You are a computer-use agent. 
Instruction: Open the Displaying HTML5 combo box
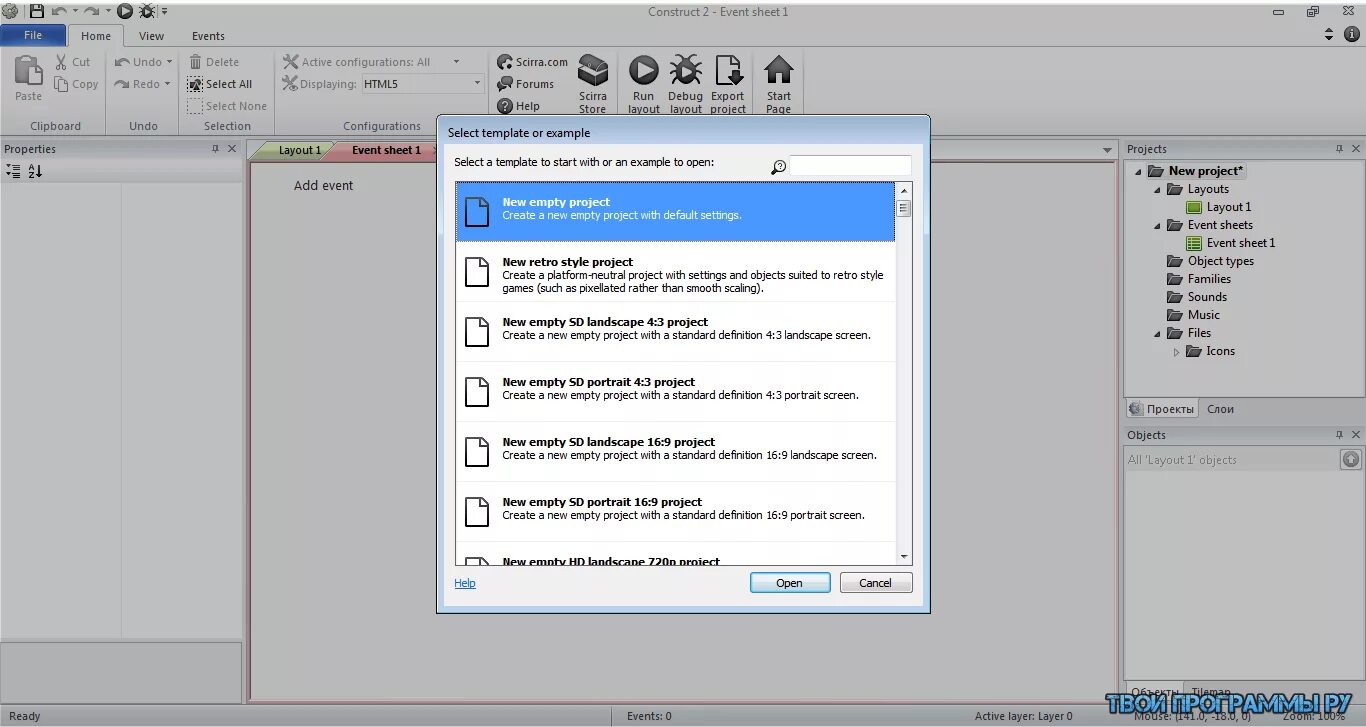click(x=422, y=84)
